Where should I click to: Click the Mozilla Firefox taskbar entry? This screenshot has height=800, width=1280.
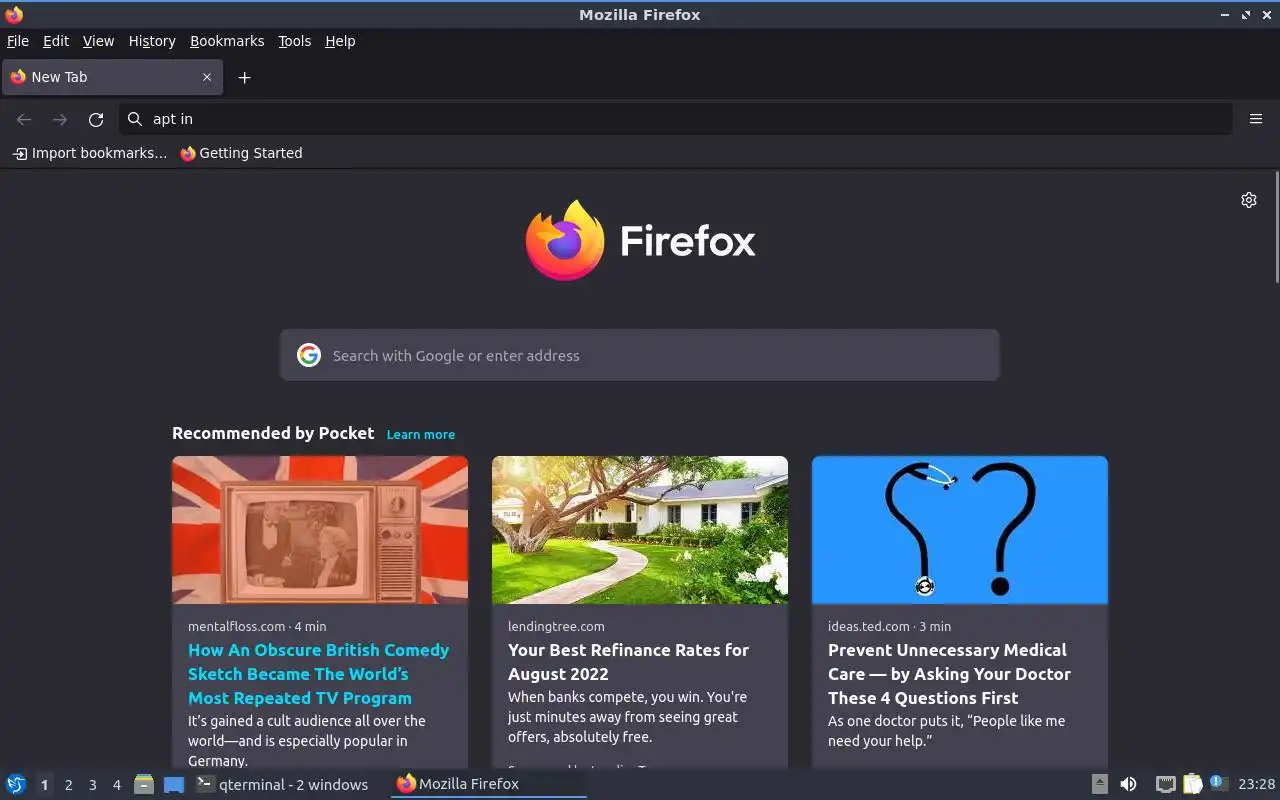tap(488, 784)
